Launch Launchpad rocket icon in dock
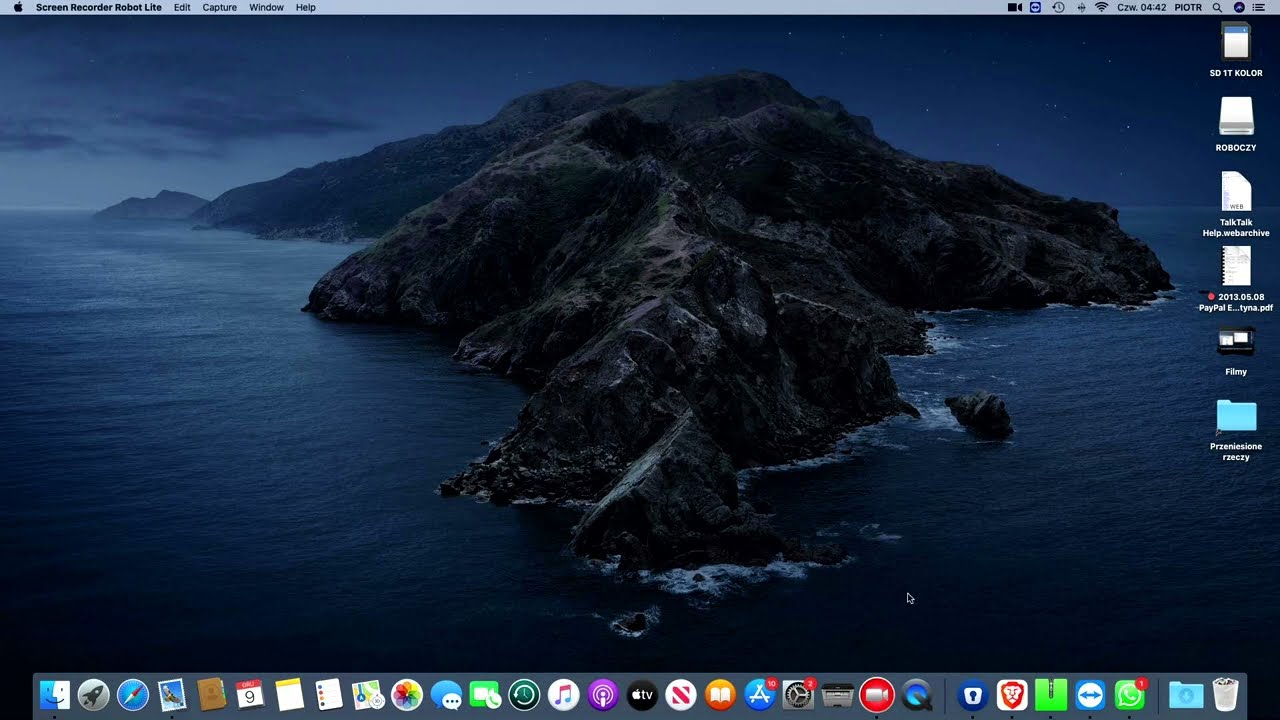This screenshot has width=1280, height=720. tap(94, 694)
